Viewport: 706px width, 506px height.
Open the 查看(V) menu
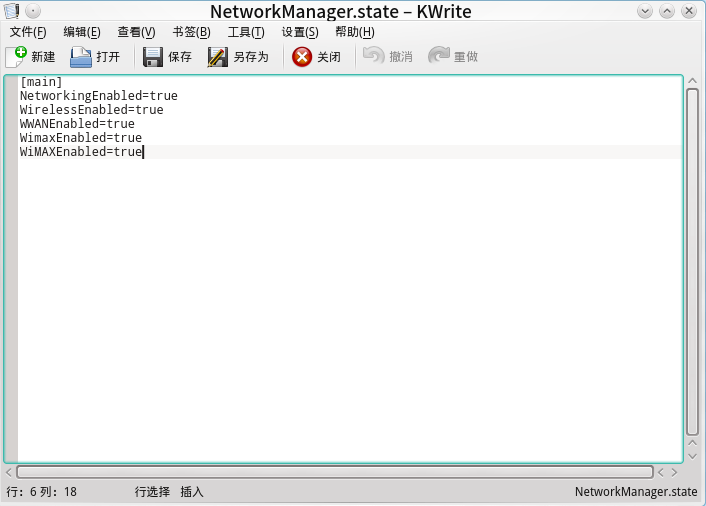click(136, 32)
